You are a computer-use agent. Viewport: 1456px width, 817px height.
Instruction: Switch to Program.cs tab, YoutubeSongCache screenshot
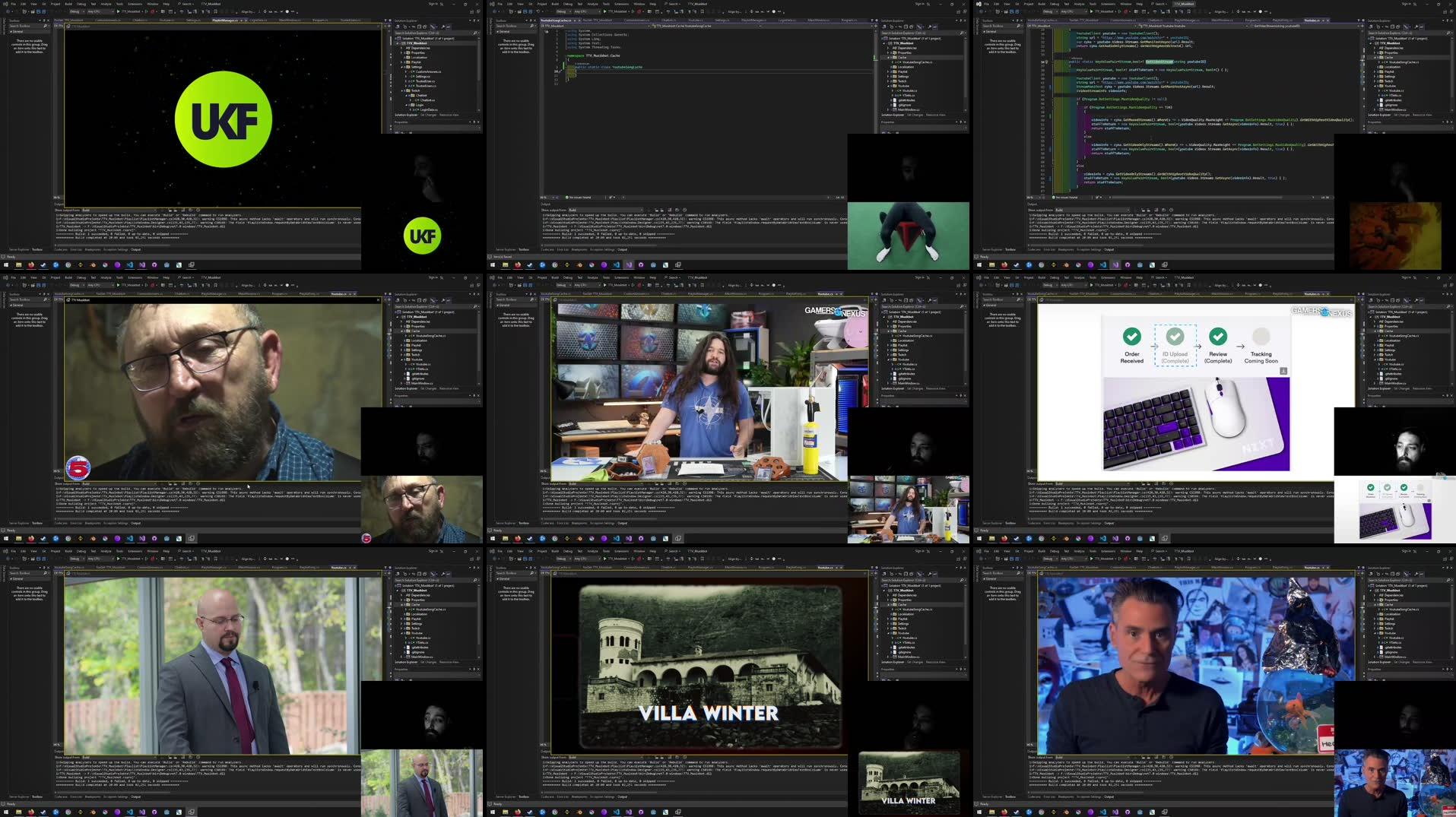tap(849, 21)
